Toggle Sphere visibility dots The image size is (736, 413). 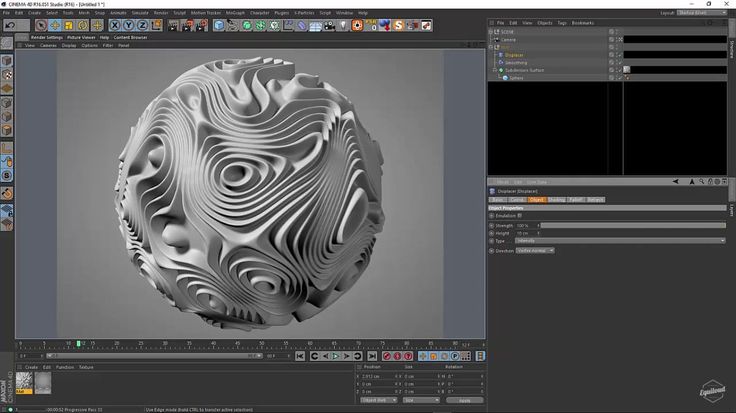pyautogui.click(x=616, y=78)
